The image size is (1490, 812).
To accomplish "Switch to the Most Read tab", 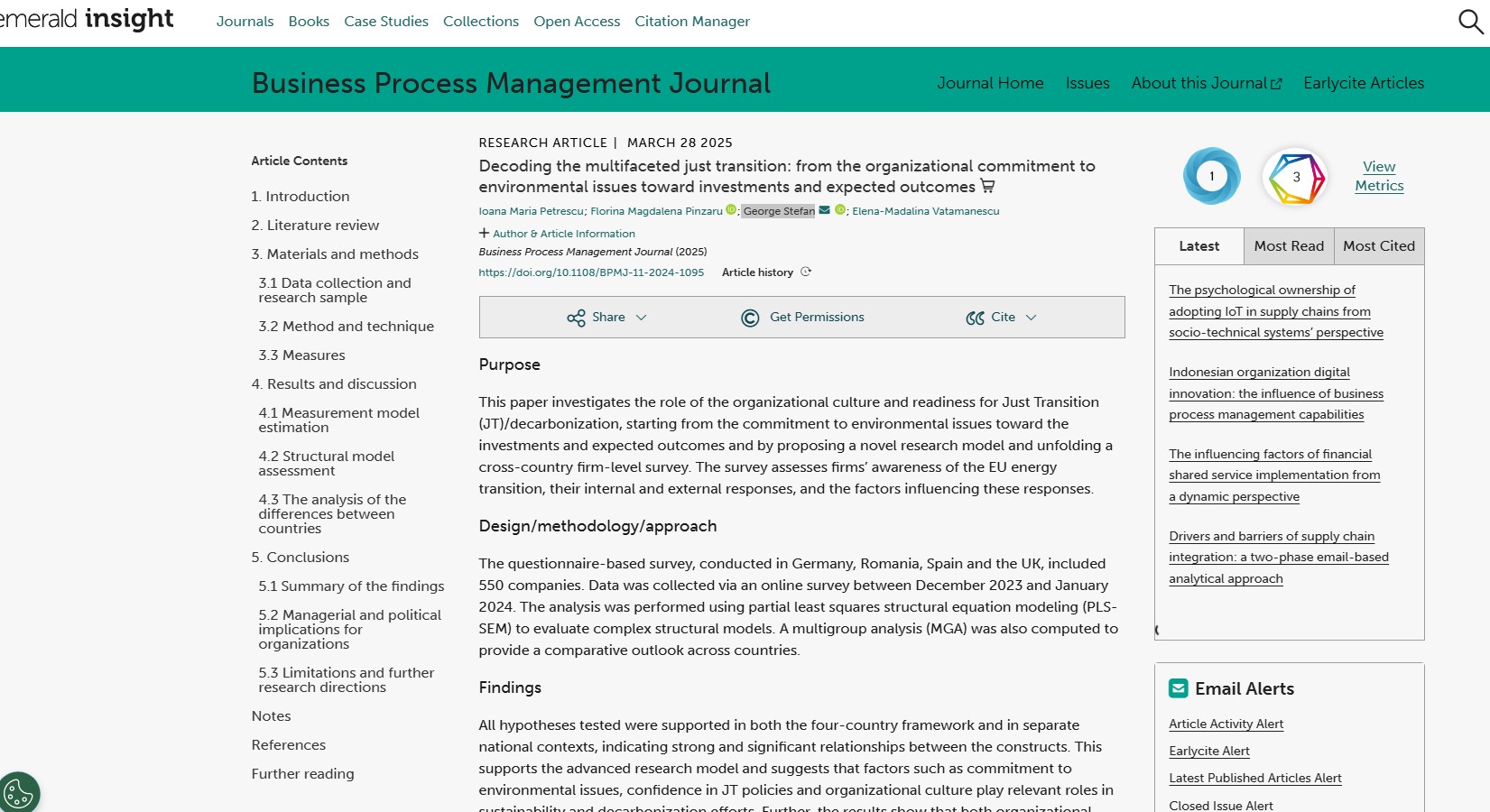I will click(x=1288, y=246).
